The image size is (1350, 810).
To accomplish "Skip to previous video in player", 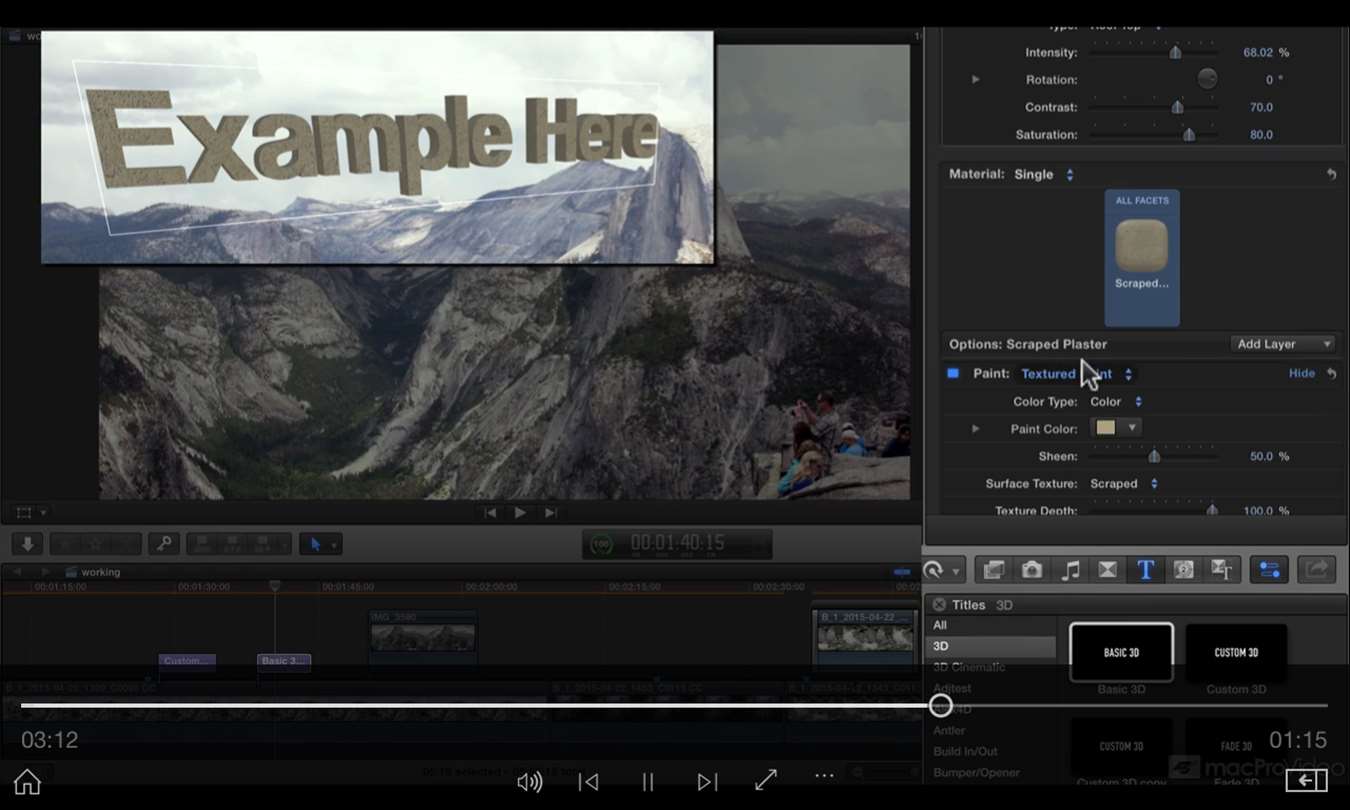I will tap(589, 782).
